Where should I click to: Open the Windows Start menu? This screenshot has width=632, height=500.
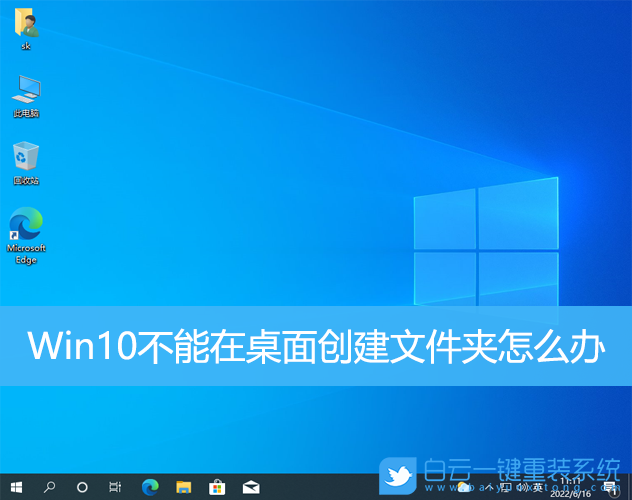pos(15,487)
